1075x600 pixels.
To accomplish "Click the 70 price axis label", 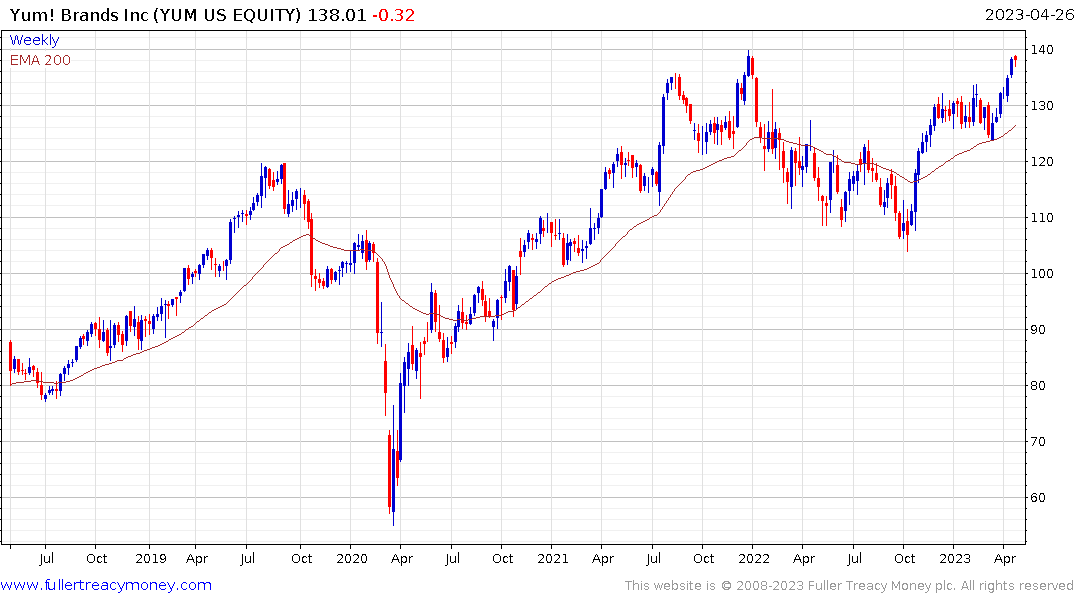I will click(1038, 442).
